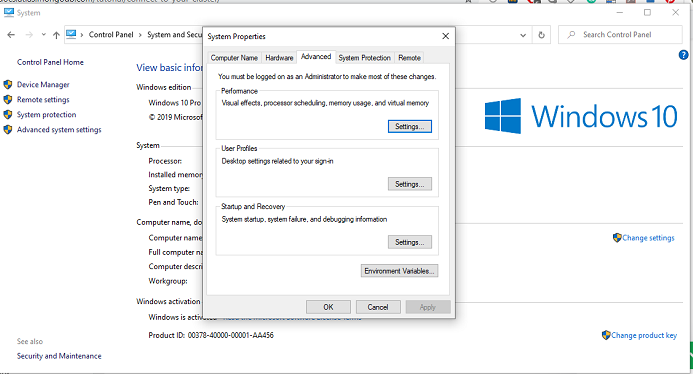Click in the Search Control Panel field
The width and height of the screenshot is (693, 374).
620,34
